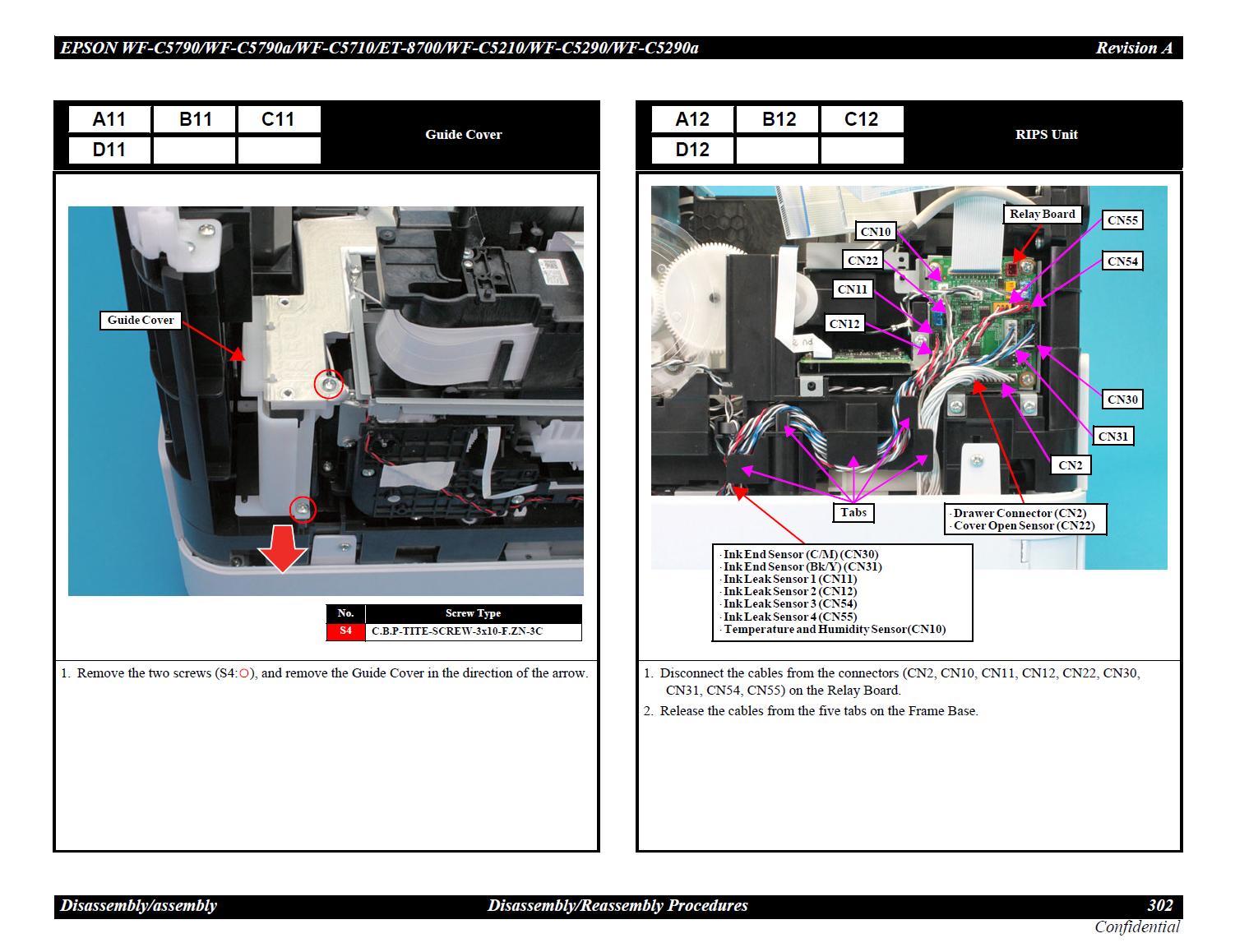Click the Tabs callout label

853,513
